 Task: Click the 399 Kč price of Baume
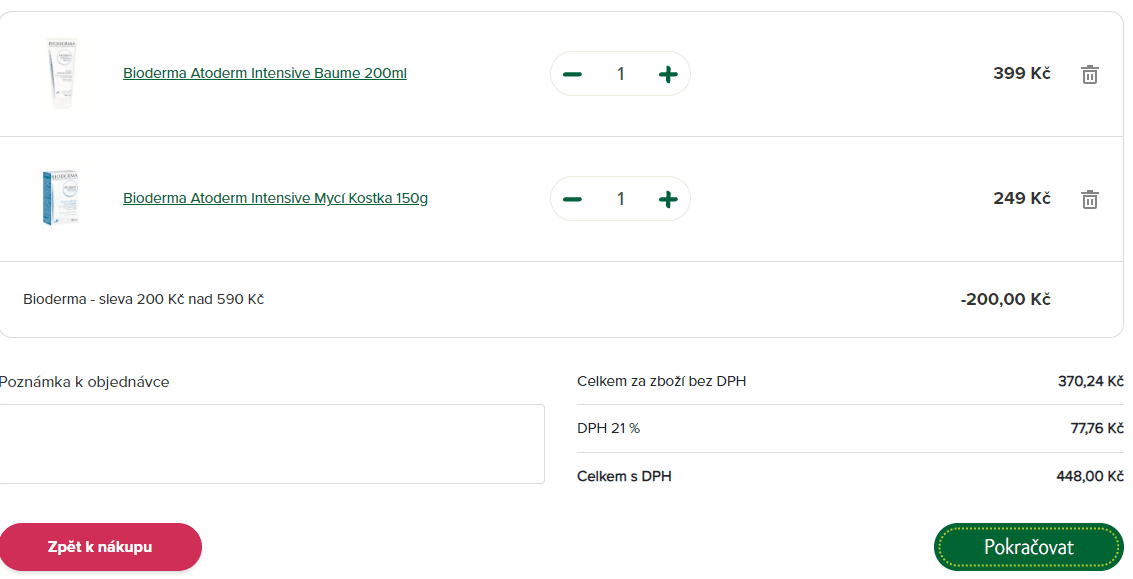[1021, 73]
